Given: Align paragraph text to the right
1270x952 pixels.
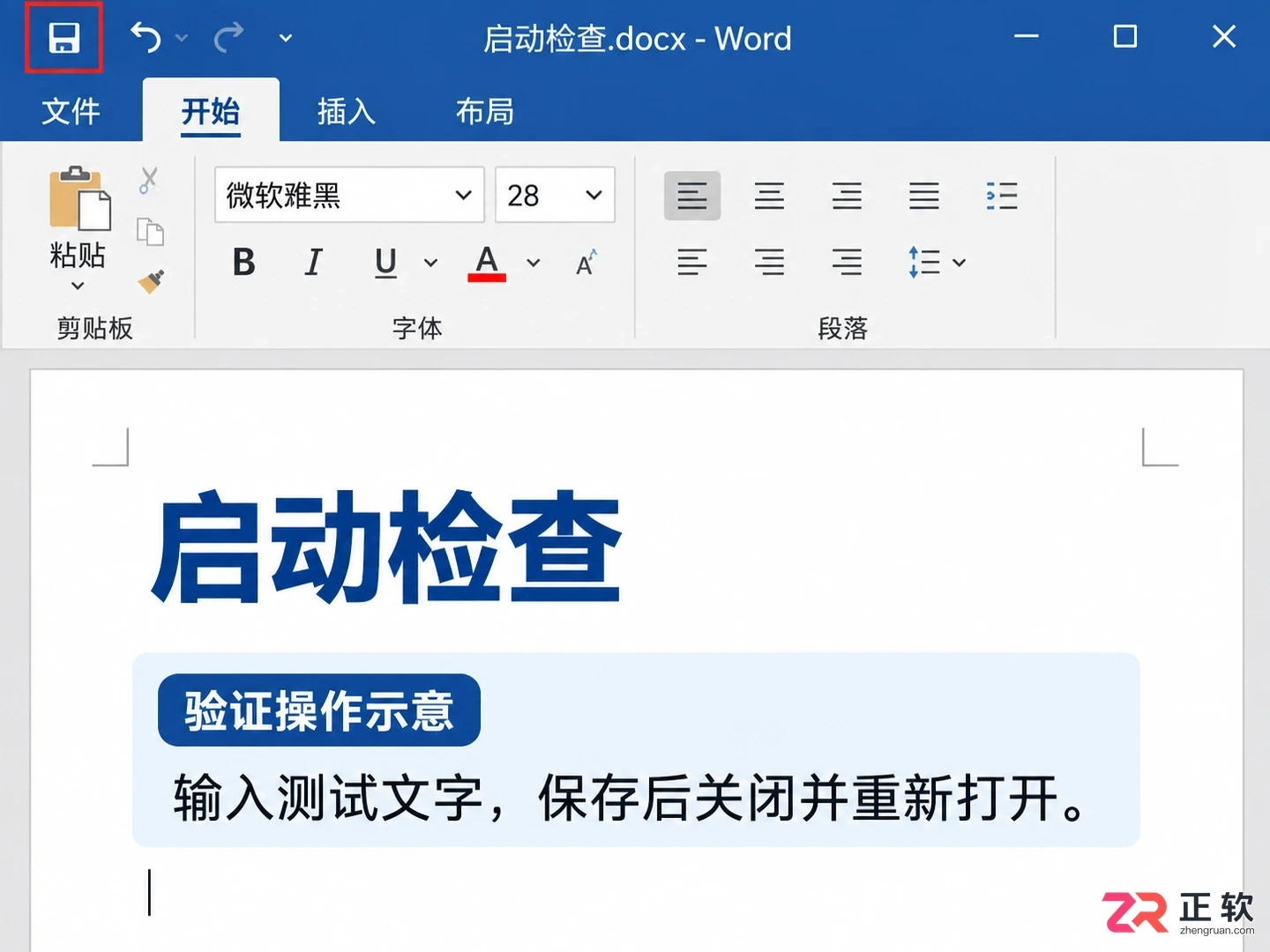Looking at the screenshot, I should (847, 196).
